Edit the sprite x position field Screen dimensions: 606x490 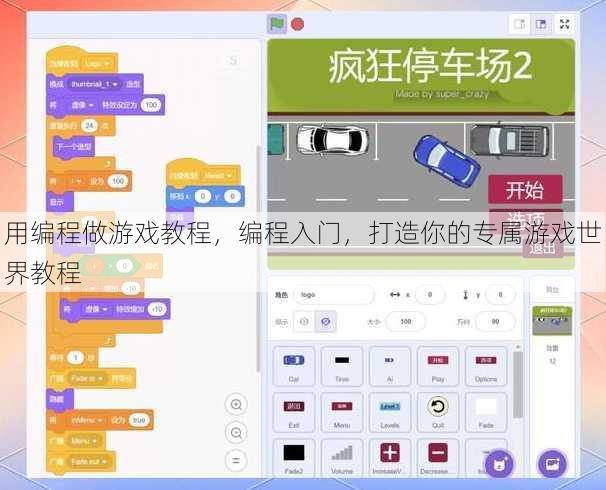tap(430, 295)
